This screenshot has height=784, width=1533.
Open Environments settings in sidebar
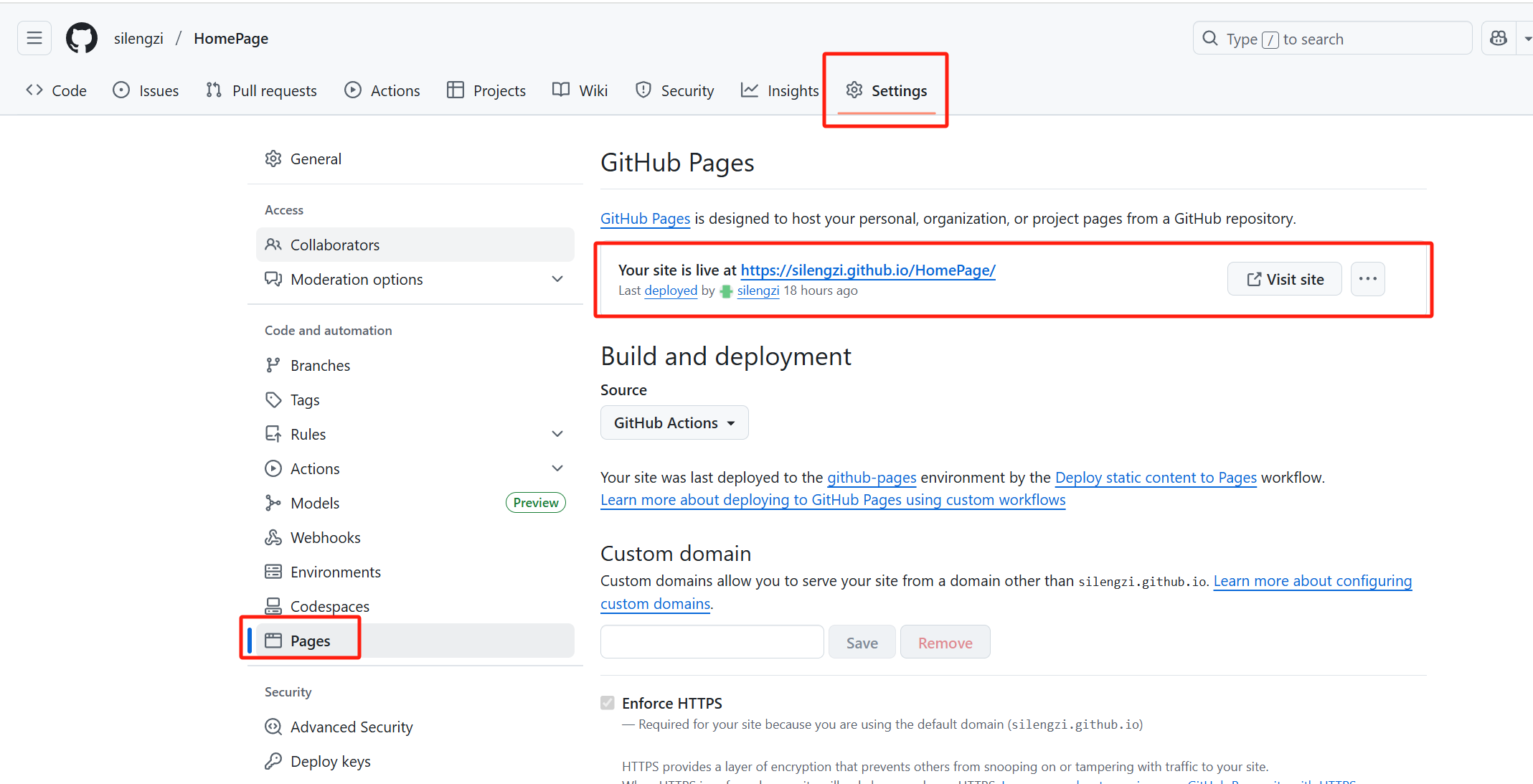335,572
